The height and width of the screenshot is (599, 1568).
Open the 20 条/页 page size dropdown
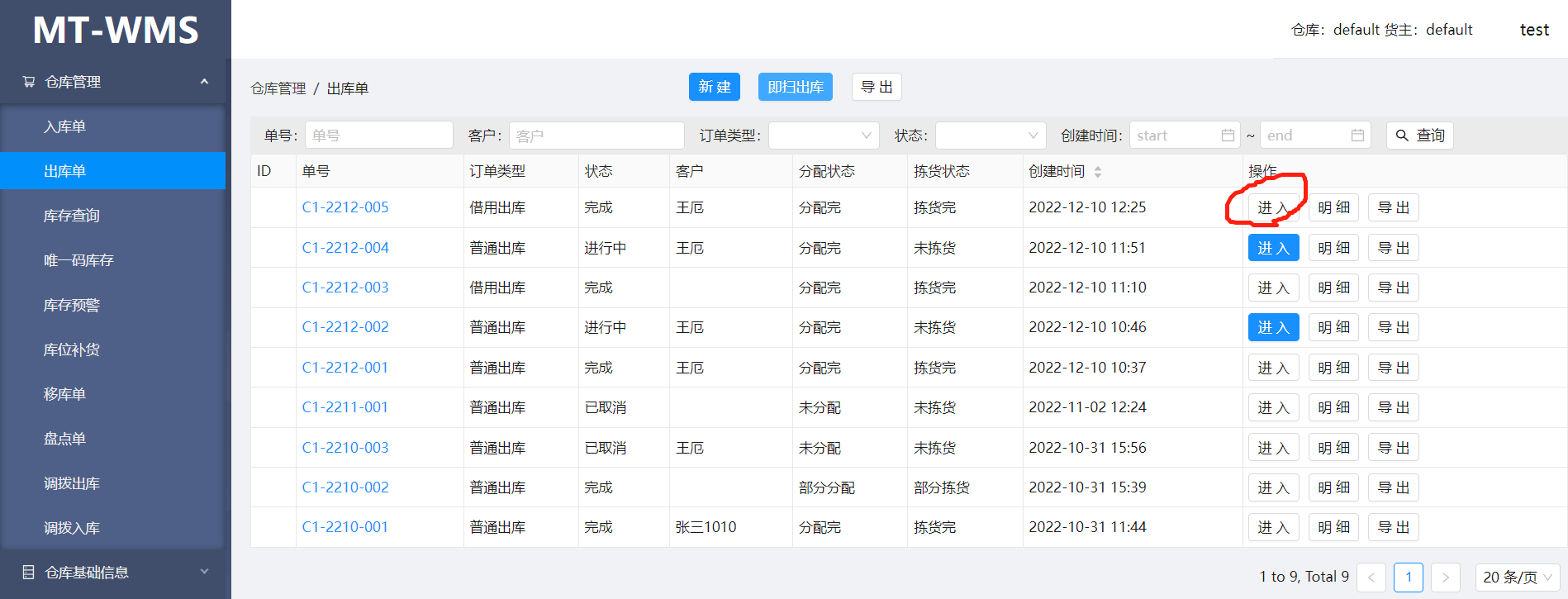(x=1518, y=578)
